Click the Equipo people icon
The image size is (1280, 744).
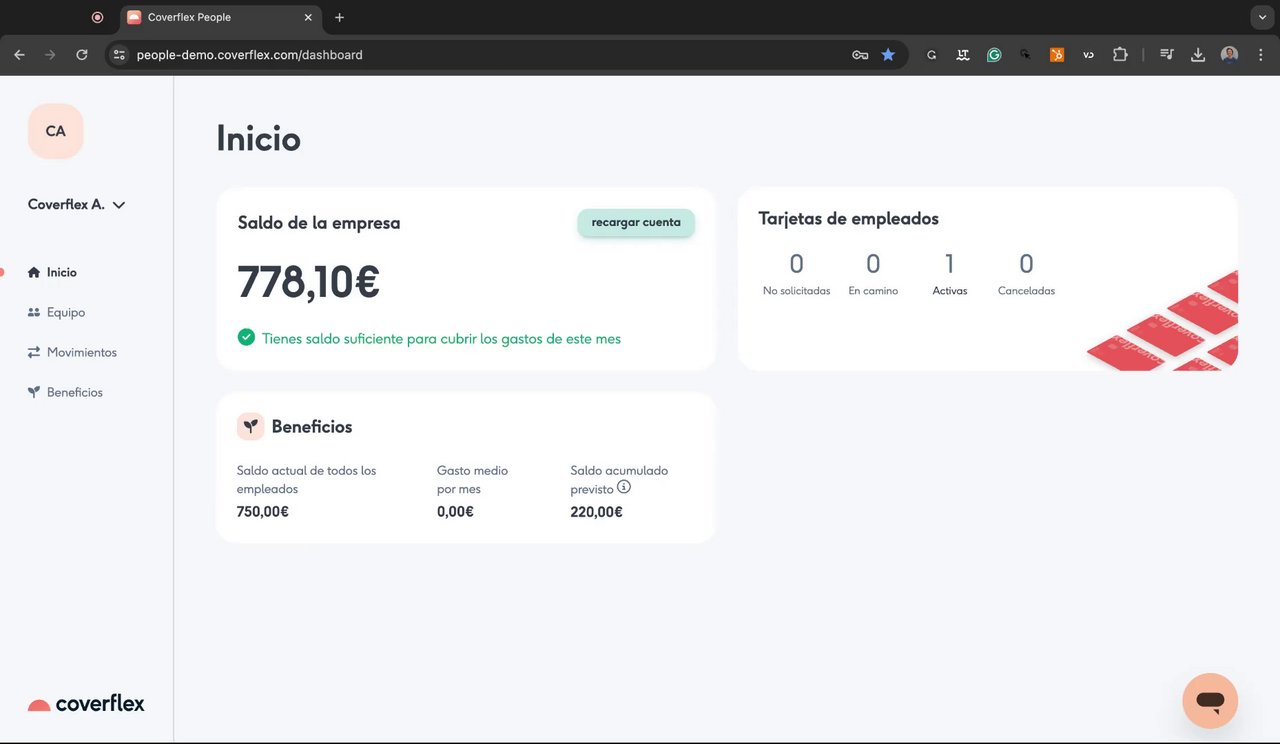[x=34, y=312]
